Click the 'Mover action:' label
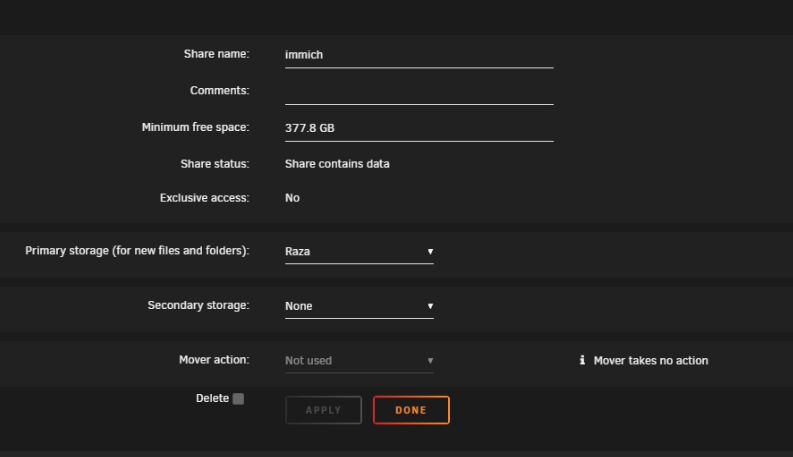 pos(214,360)
